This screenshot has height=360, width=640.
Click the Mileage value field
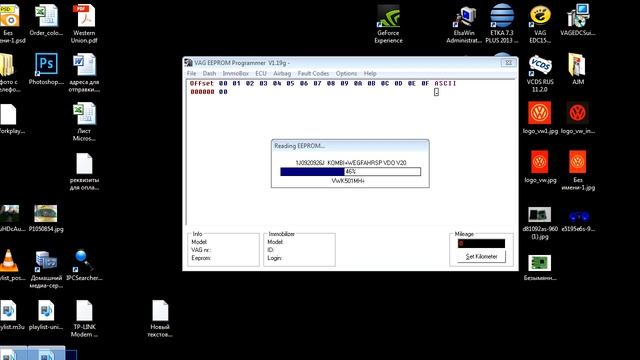coord(481,244)
